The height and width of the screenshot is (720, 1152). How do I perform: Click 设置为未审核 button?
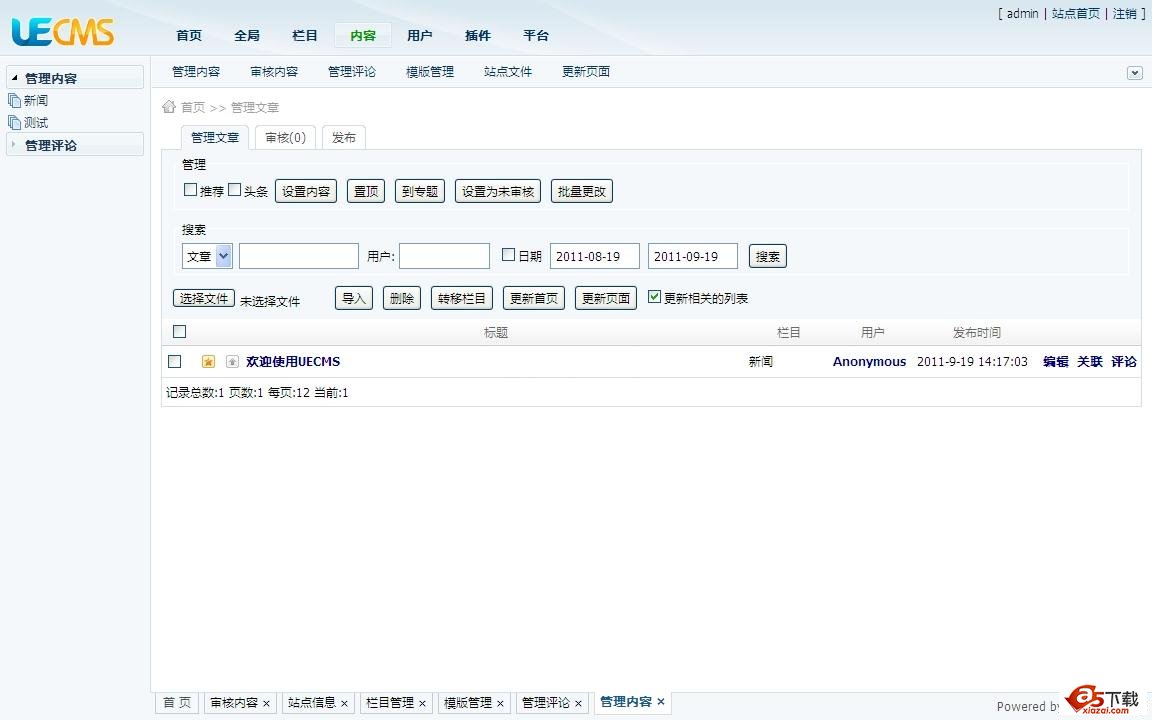click(498, 191)
